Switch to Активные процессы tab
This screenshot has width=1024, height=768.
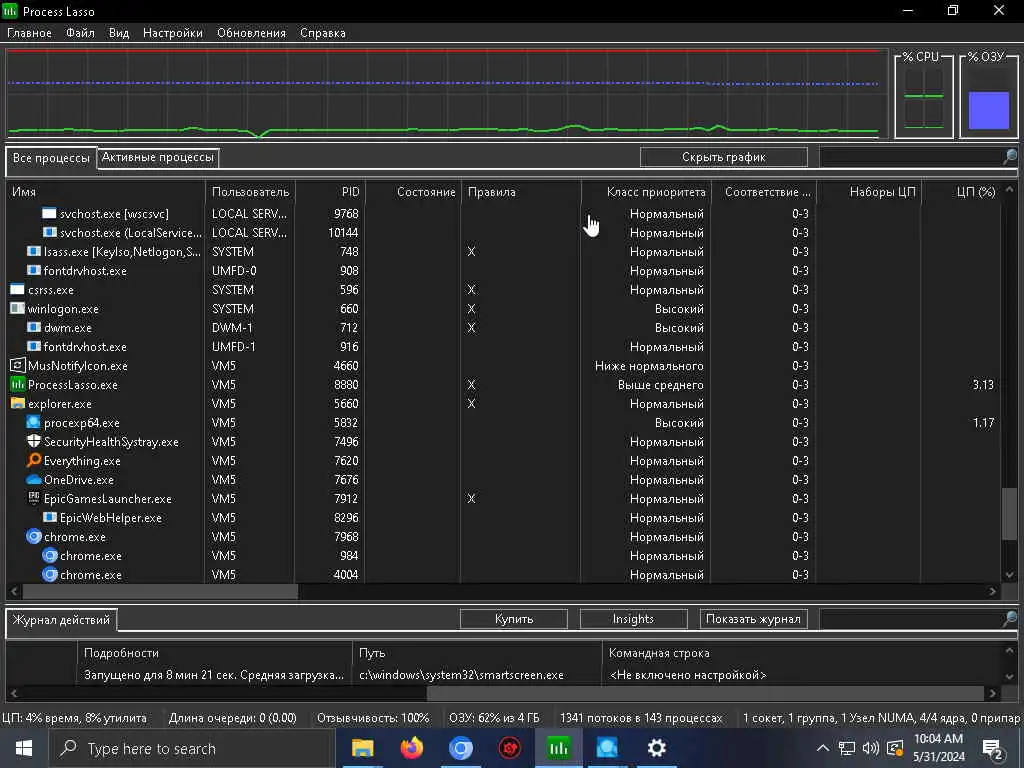(x=157, y=157)
